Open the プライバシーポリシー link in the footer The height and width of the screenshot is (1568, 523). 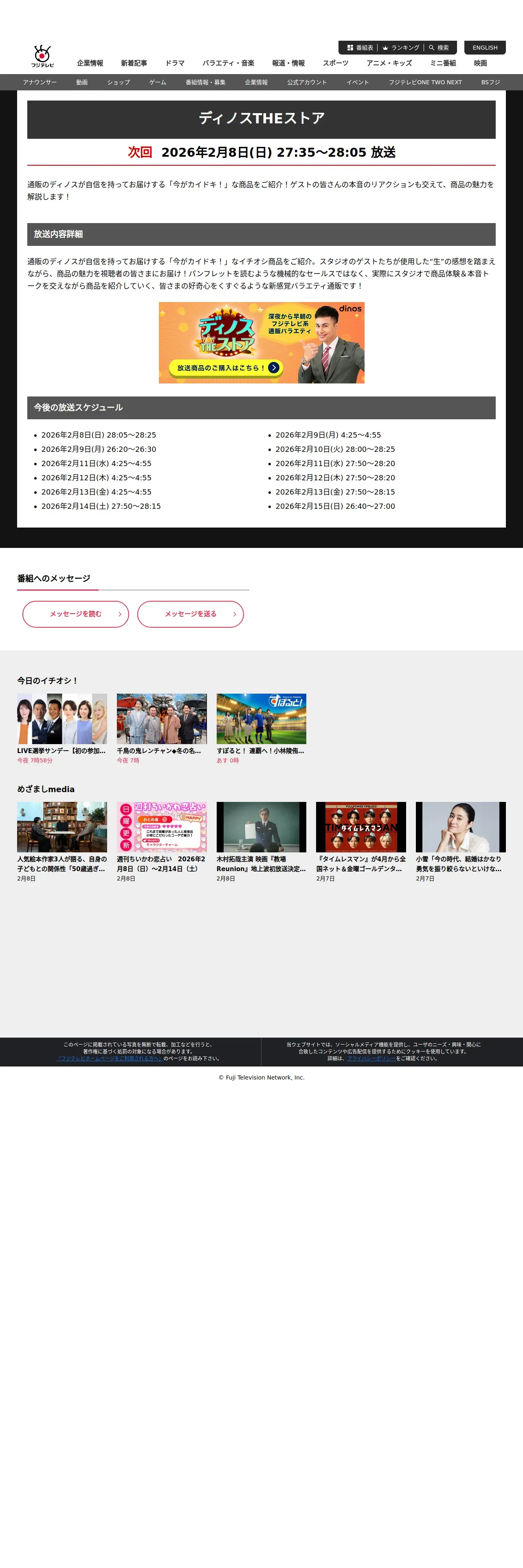[x=371, y=1058]
